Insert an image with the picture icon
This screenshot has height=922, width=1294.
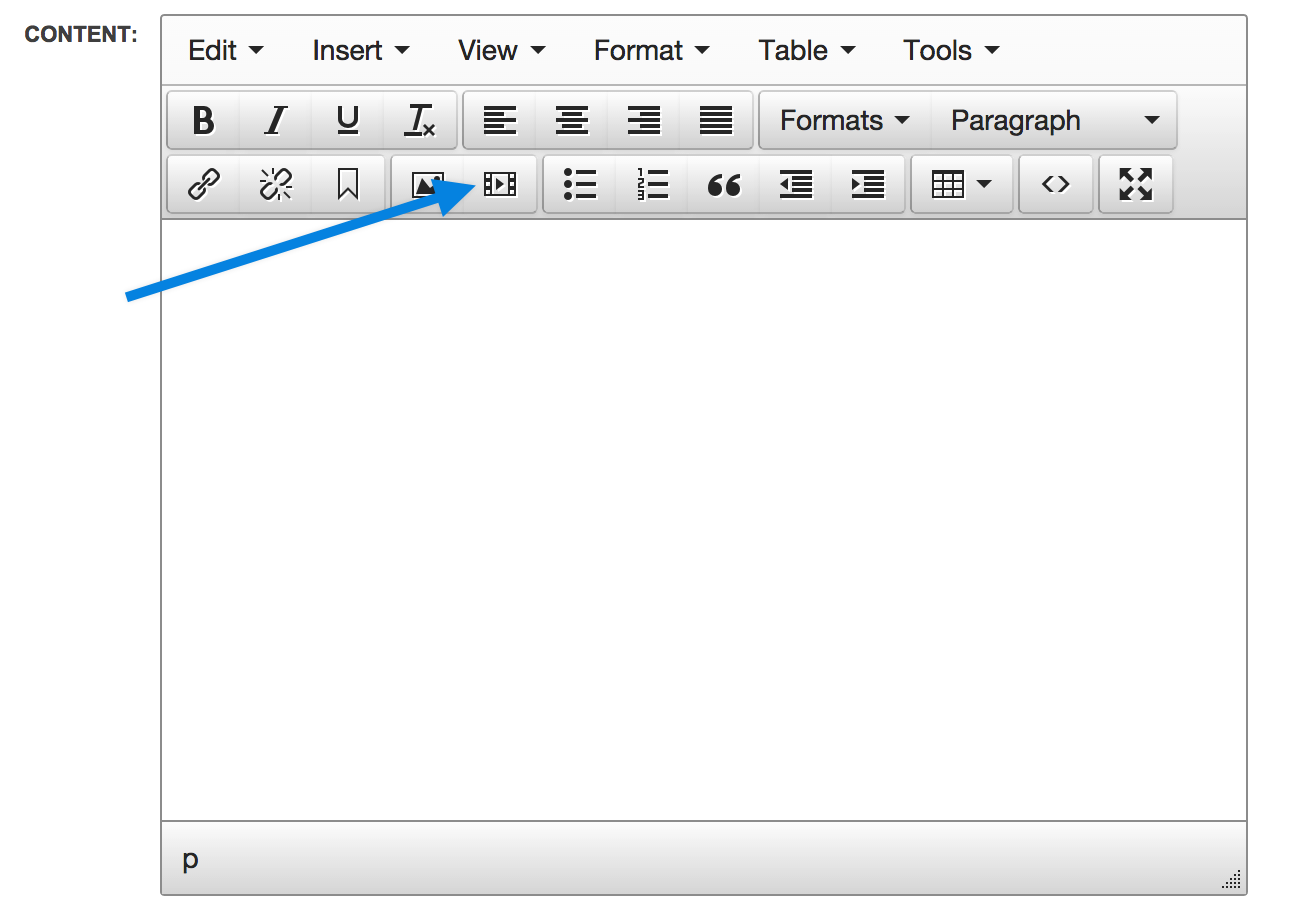point(428,184)
